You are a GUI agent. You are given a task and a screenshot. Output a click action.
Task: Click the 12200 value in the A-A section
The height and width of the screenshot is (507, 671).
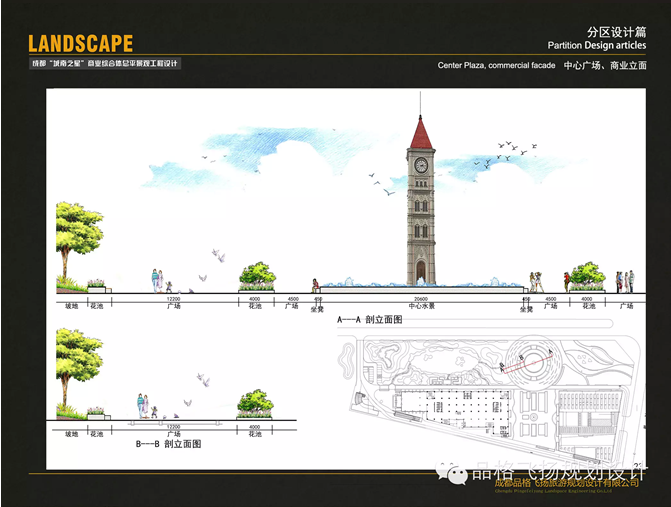(x=173, y=299)
